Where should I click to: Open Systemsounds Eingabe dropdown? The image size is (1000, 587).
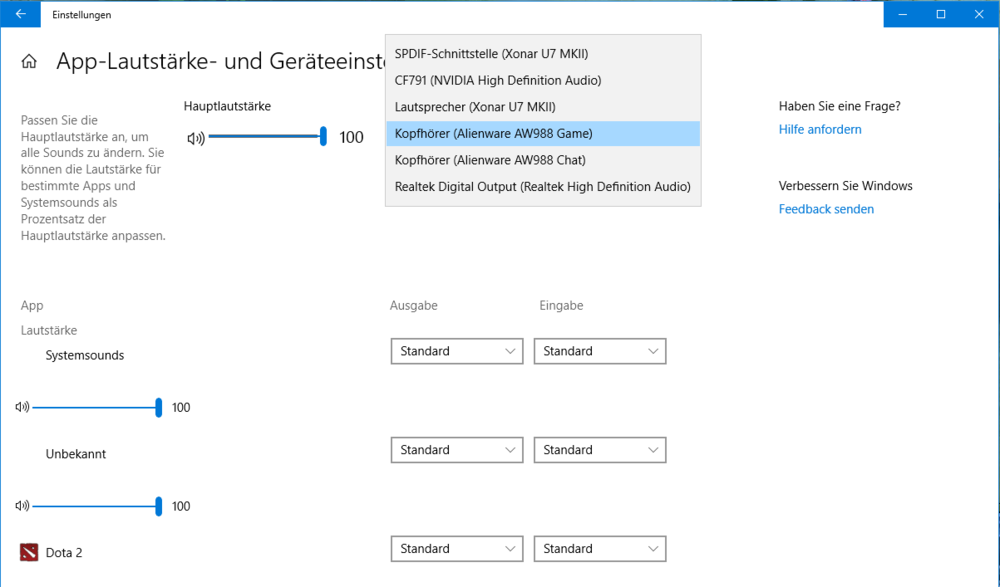[600, 351]
